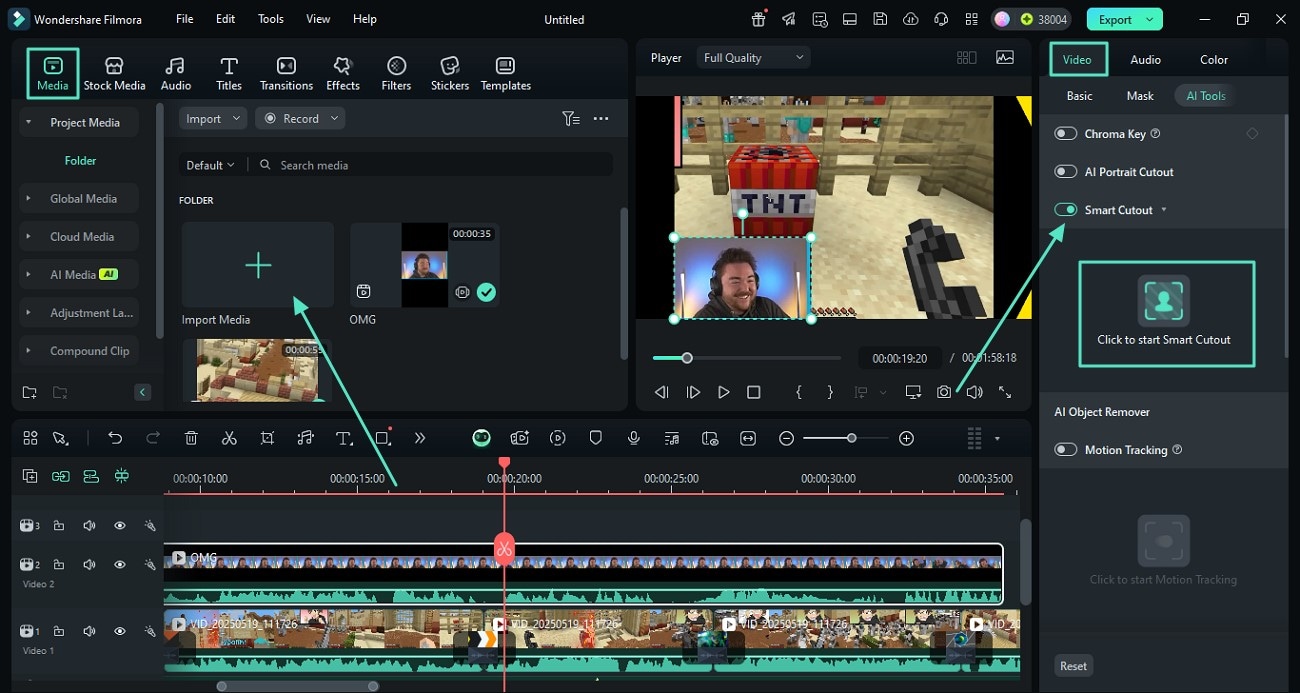The image size is (1300, 693).
Task: Click the delete trash icon
Action: [x=191, y=438]
